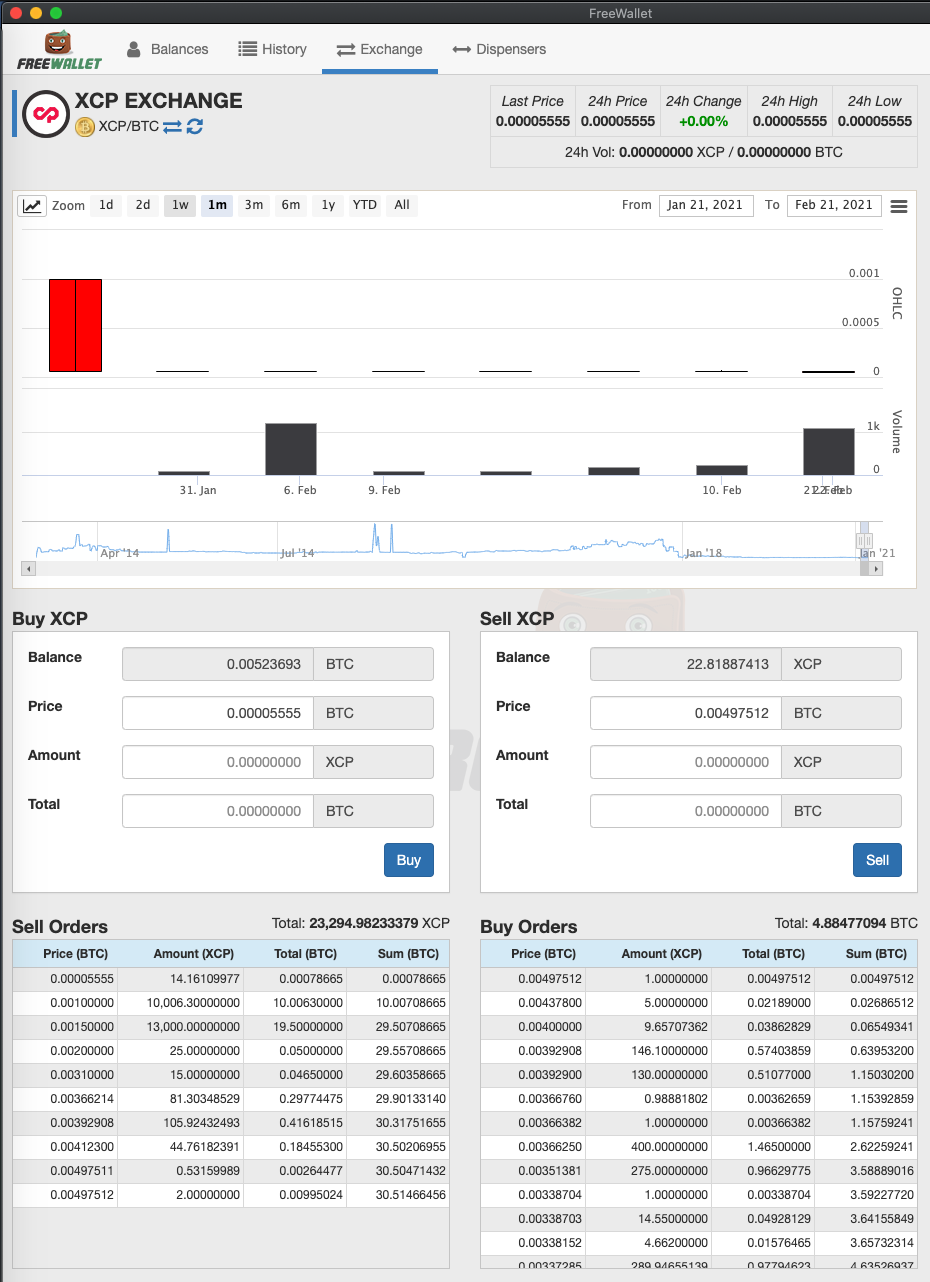Swap the XCP/BTC market pair
The width and height of the screenshot is (930, 1282).
pyautogui.click(x=172, y=127)
